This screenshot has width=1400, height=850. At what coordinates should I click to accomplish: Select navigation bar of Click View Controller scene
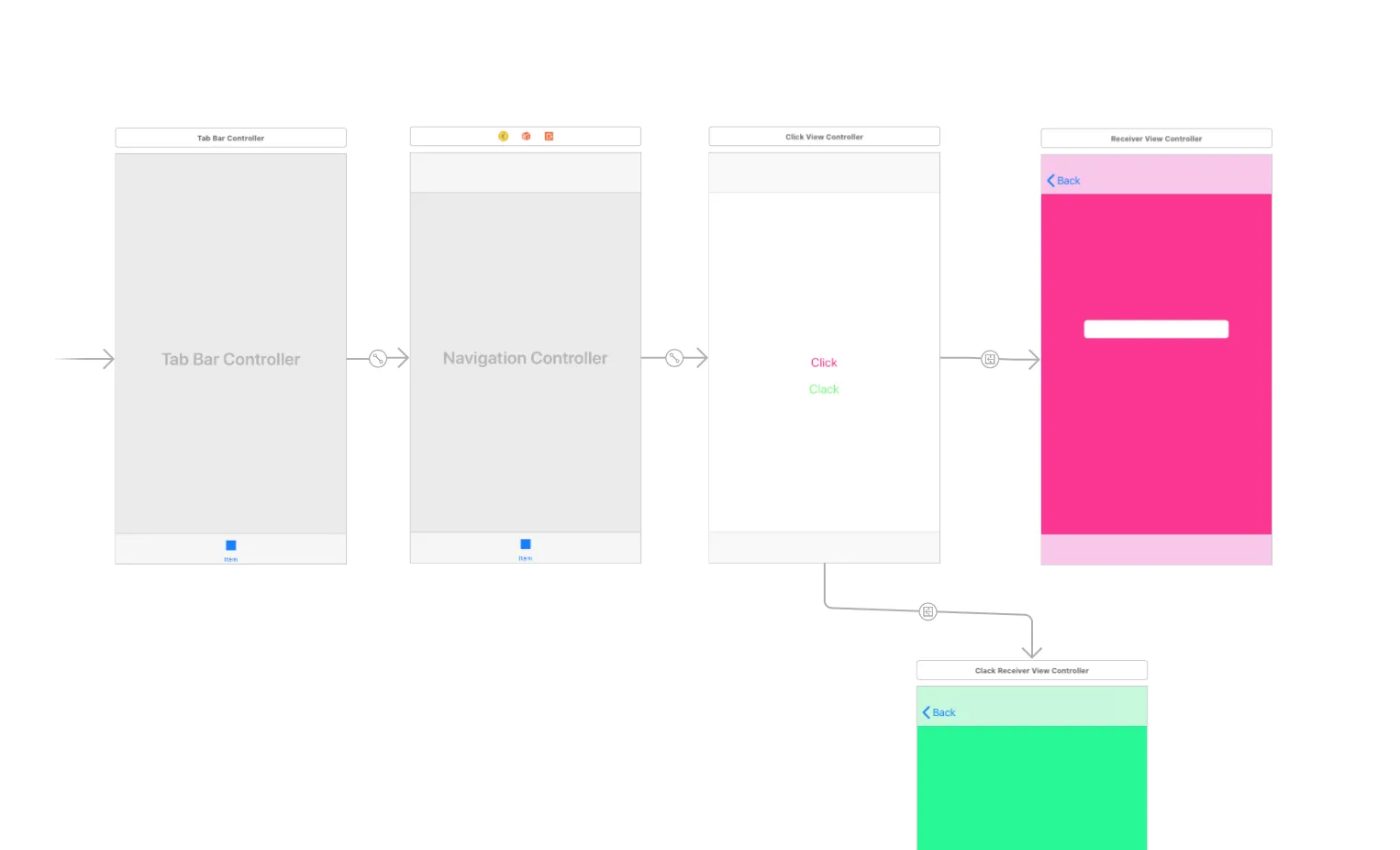pyautogui.click(x=825, y=173)
